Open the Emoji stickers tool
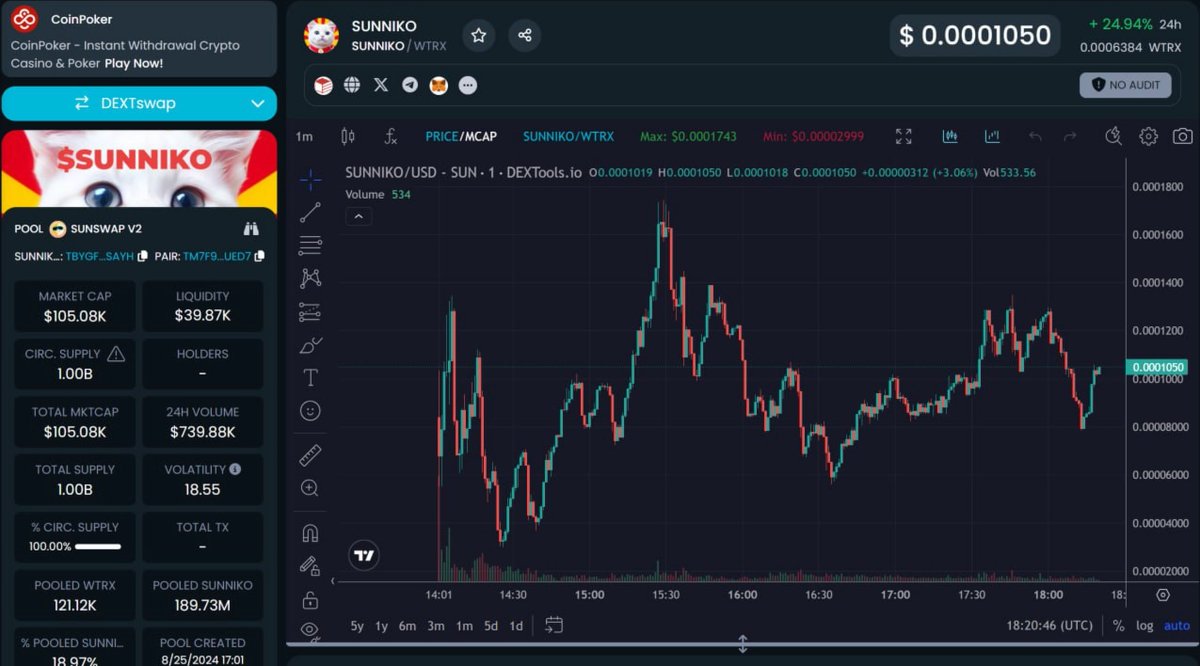Image resolution: width=1200 pixels, height=666 pixels. (310, 410)
